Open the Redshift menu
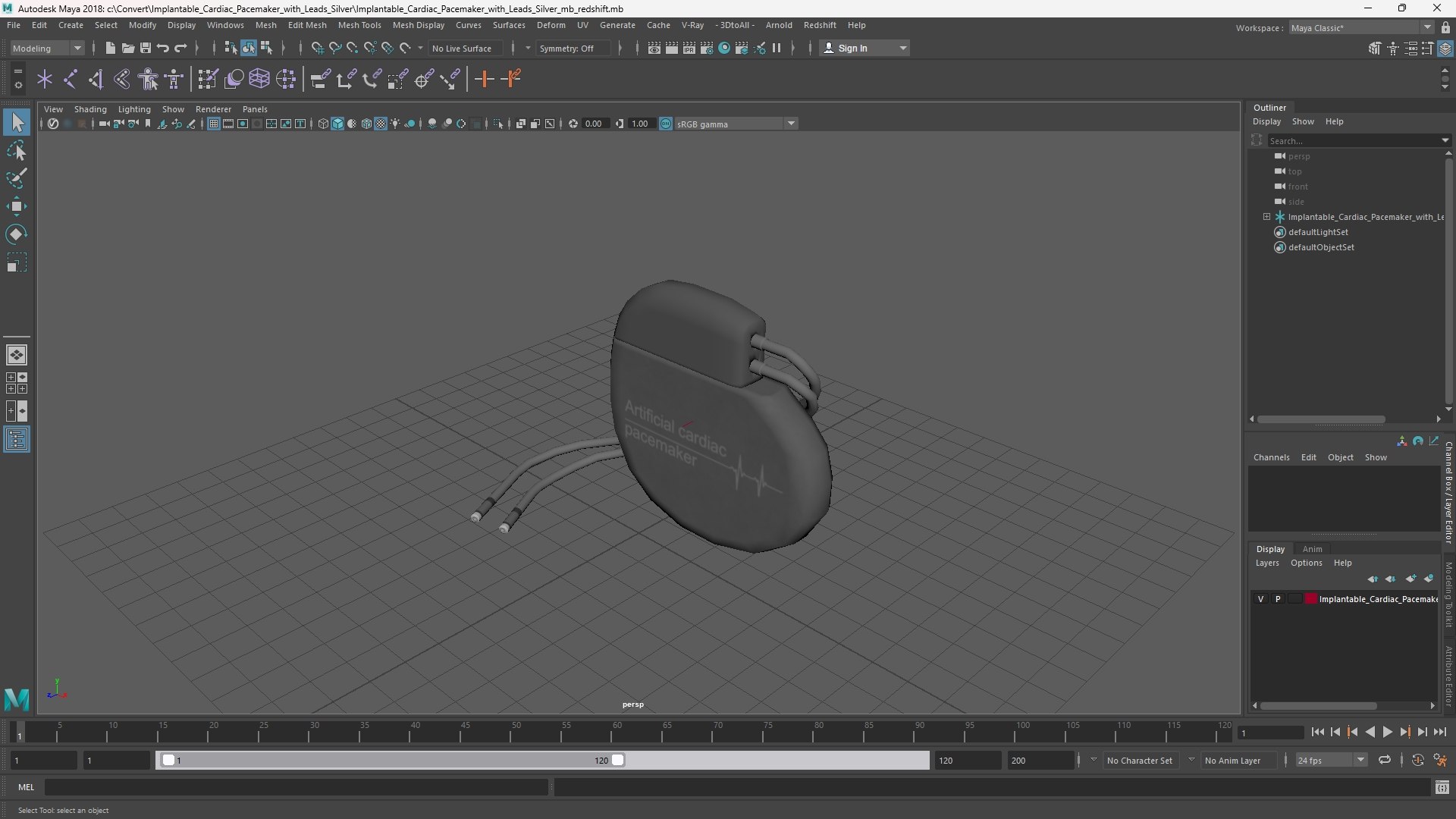The height and width of the screenshot is (819, 1456). click(820, 25)
